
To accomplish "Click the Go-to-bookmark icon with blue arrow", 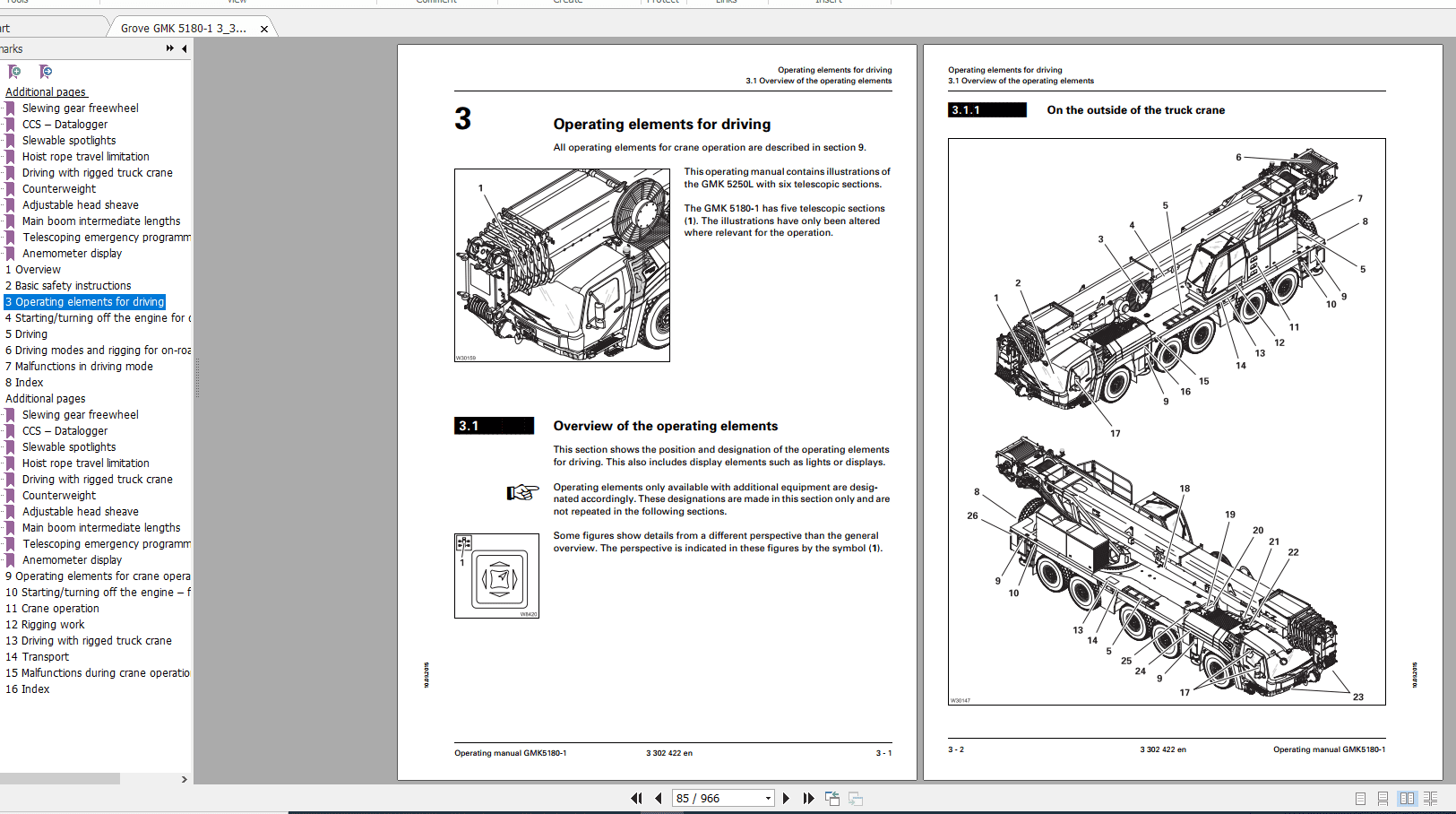I will (44, 70).
